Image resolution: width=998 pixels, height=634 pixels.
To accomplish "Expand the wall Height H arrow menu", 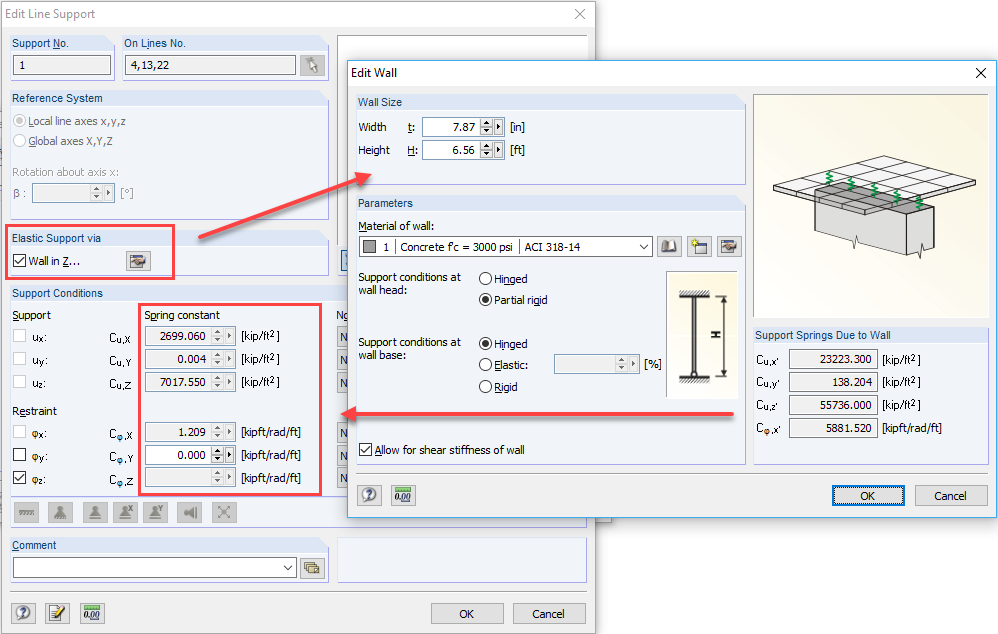I will click(x=499, y=150).
